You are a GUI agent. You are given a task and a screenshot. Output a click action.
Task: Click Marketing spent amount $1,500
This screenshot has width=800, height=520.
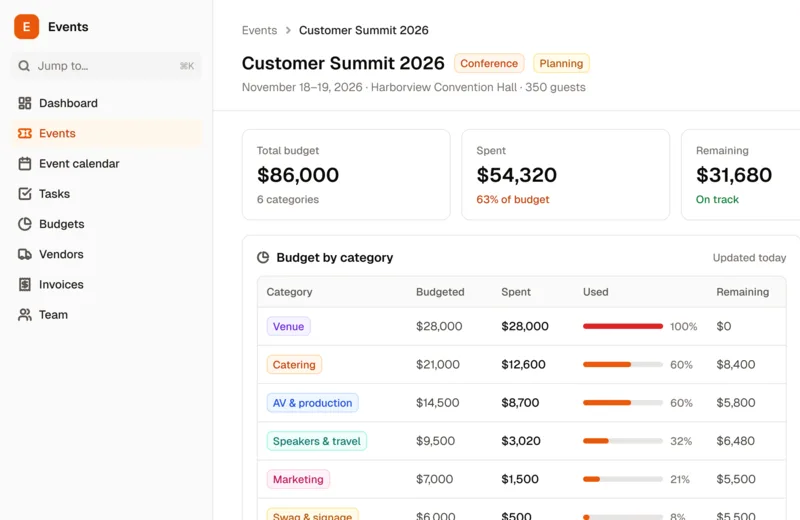519,479
